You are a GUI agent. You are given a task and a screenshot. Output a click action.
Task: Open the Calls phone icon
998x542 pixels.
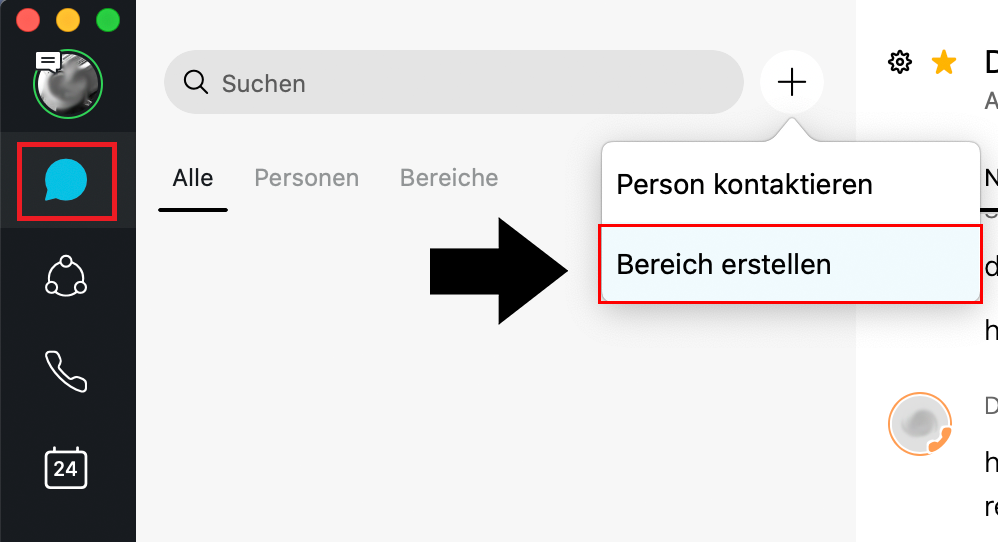66,371
